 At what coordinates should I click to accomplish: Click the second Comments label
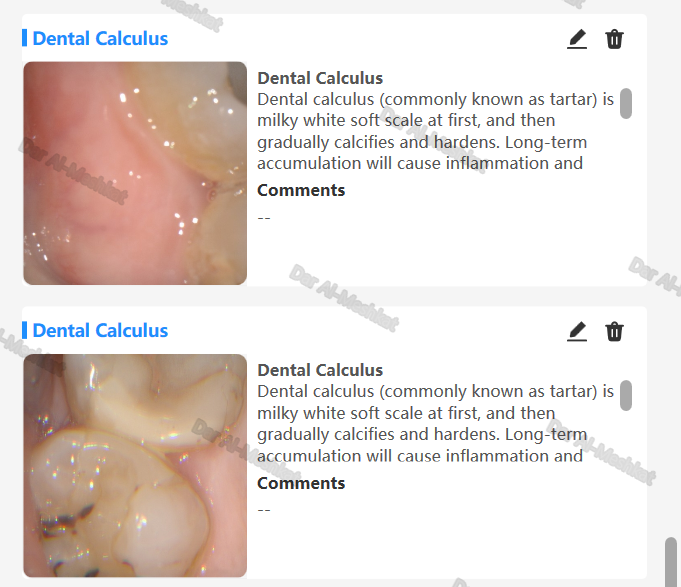coord(301,483)
